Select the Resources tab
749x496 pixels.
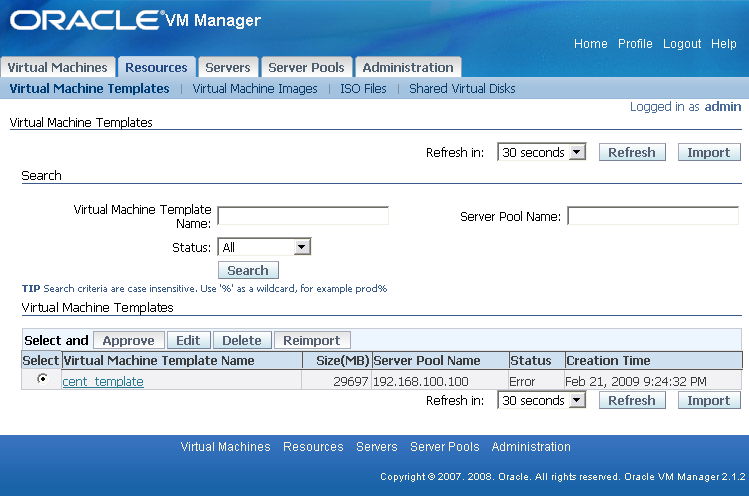point(156,67)
